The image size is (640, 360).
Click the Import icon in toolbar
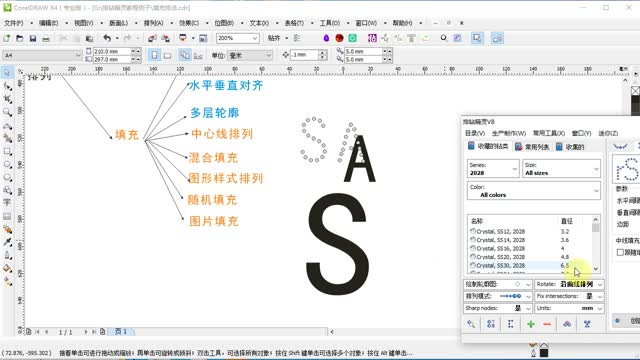pyautogui.click(x=152, y=38)
